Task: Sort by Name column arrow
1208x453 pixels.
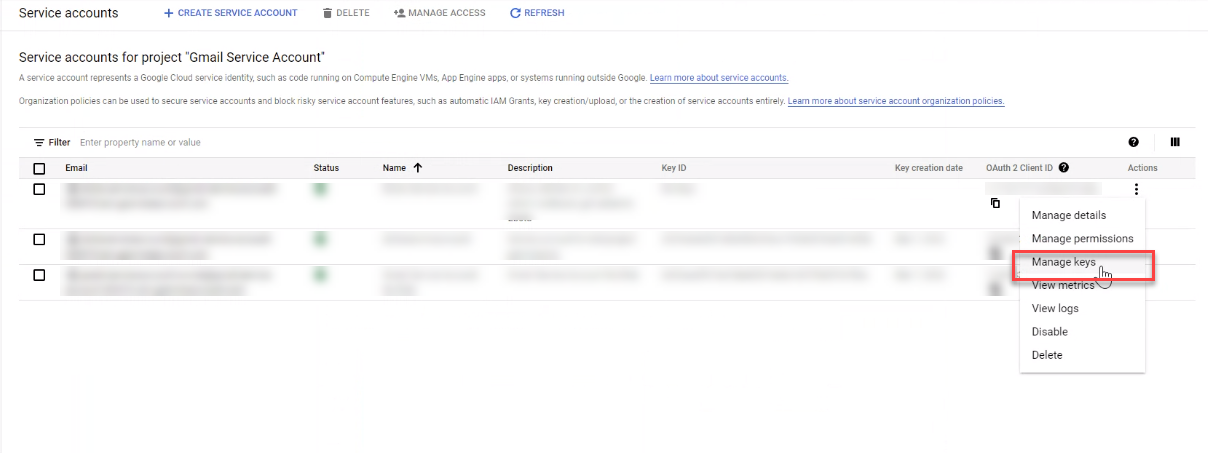Action: pos(417,168)
